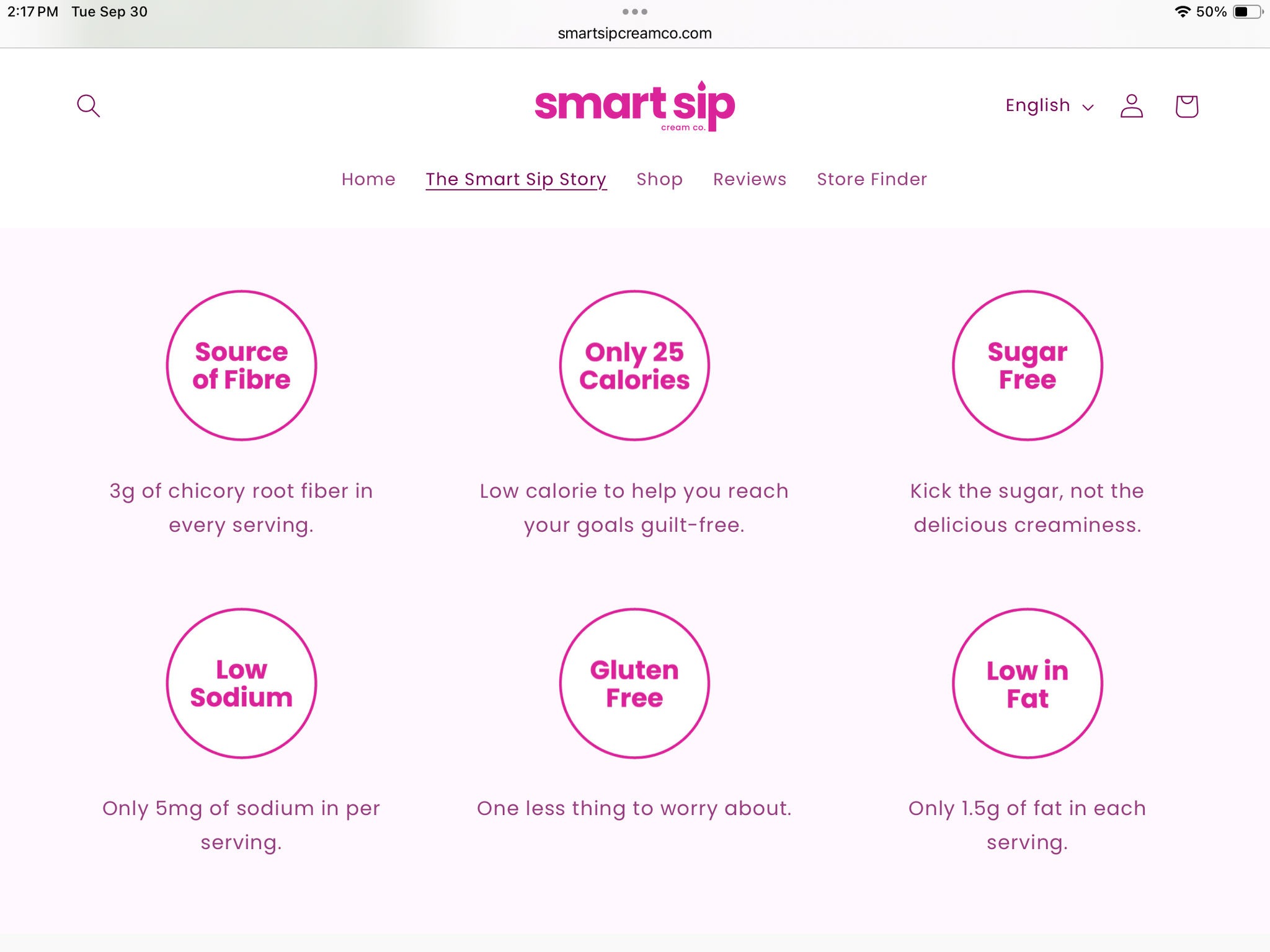Open the shopping cart bag icon
The image size is (1270, 952).
pyautogui.click(x=1186, y=106)
